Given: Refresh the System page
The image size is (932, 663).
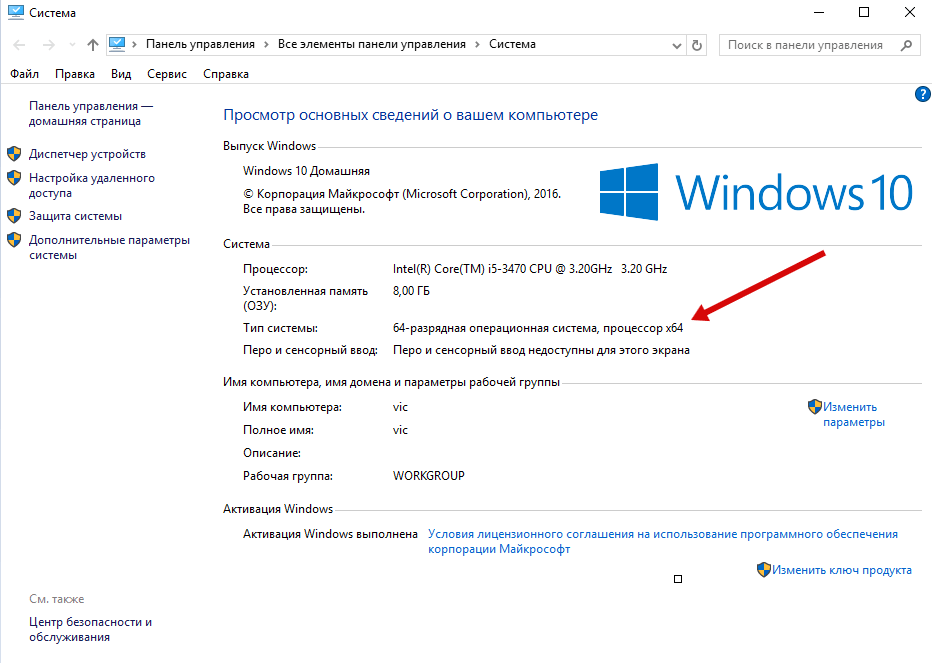Looking at the screenshot, I should [x=697, y=45].
